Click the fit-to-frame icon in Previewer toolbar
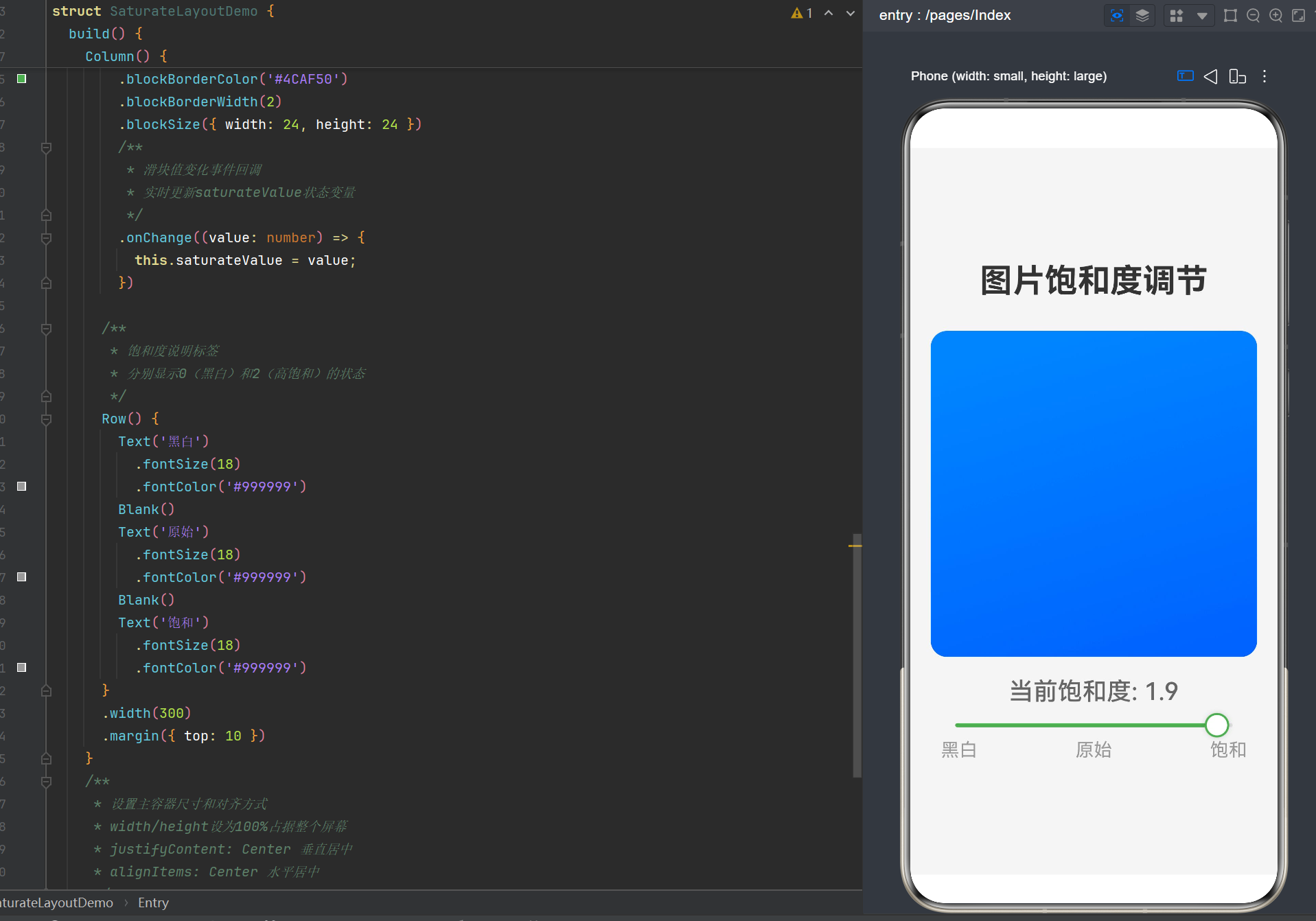 click(x=1230, y=16)
